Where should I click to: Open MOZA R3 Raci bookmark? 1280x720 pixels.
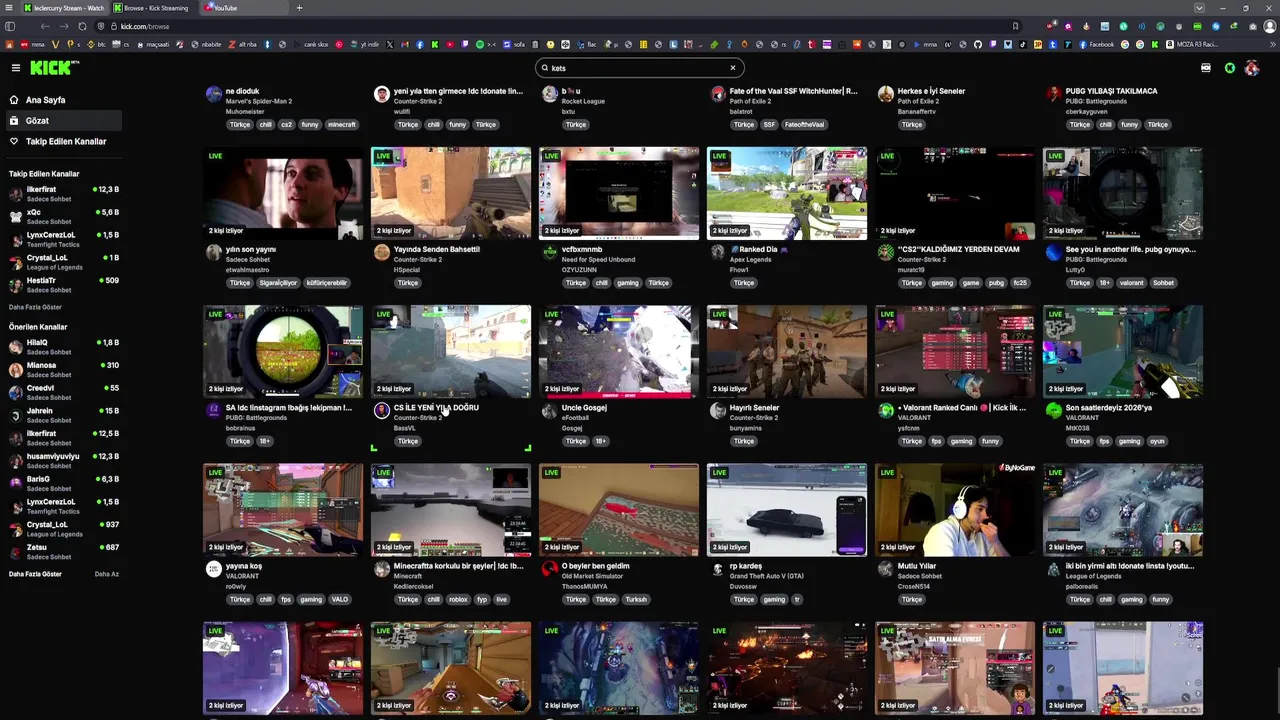point(1192,44)
